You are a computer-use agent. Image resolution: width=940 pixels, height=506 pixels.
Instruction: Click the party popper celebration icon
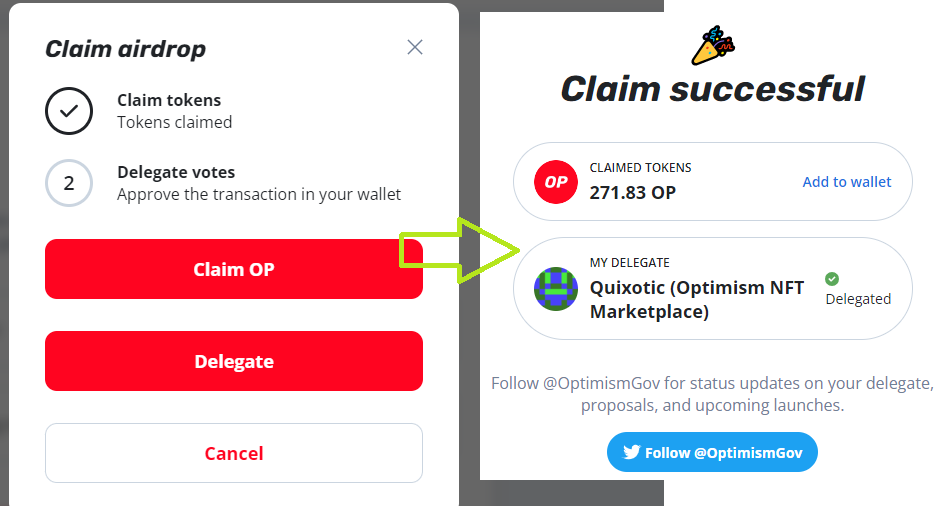click(x=713, y=46)
